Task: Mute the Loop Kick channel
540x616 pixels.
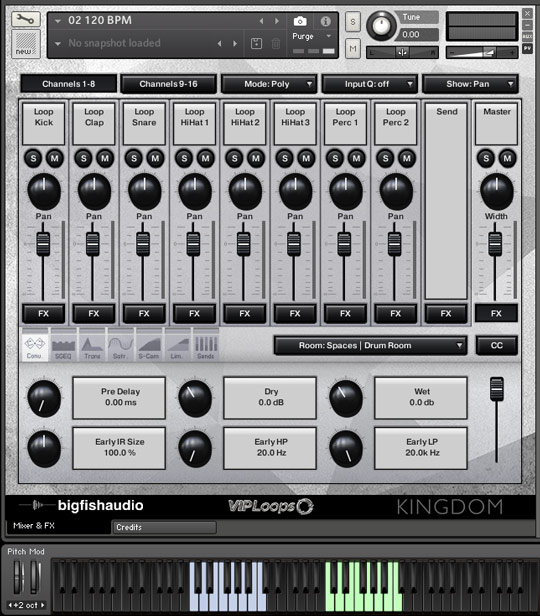Action: 55,158
